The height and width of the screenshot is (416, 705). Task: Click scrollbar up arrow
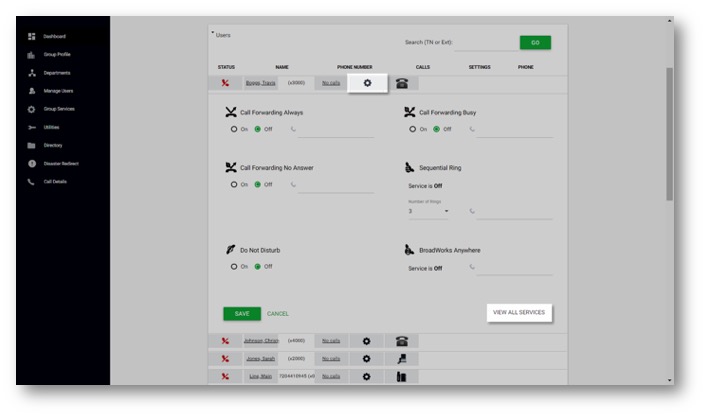(670, 21)
